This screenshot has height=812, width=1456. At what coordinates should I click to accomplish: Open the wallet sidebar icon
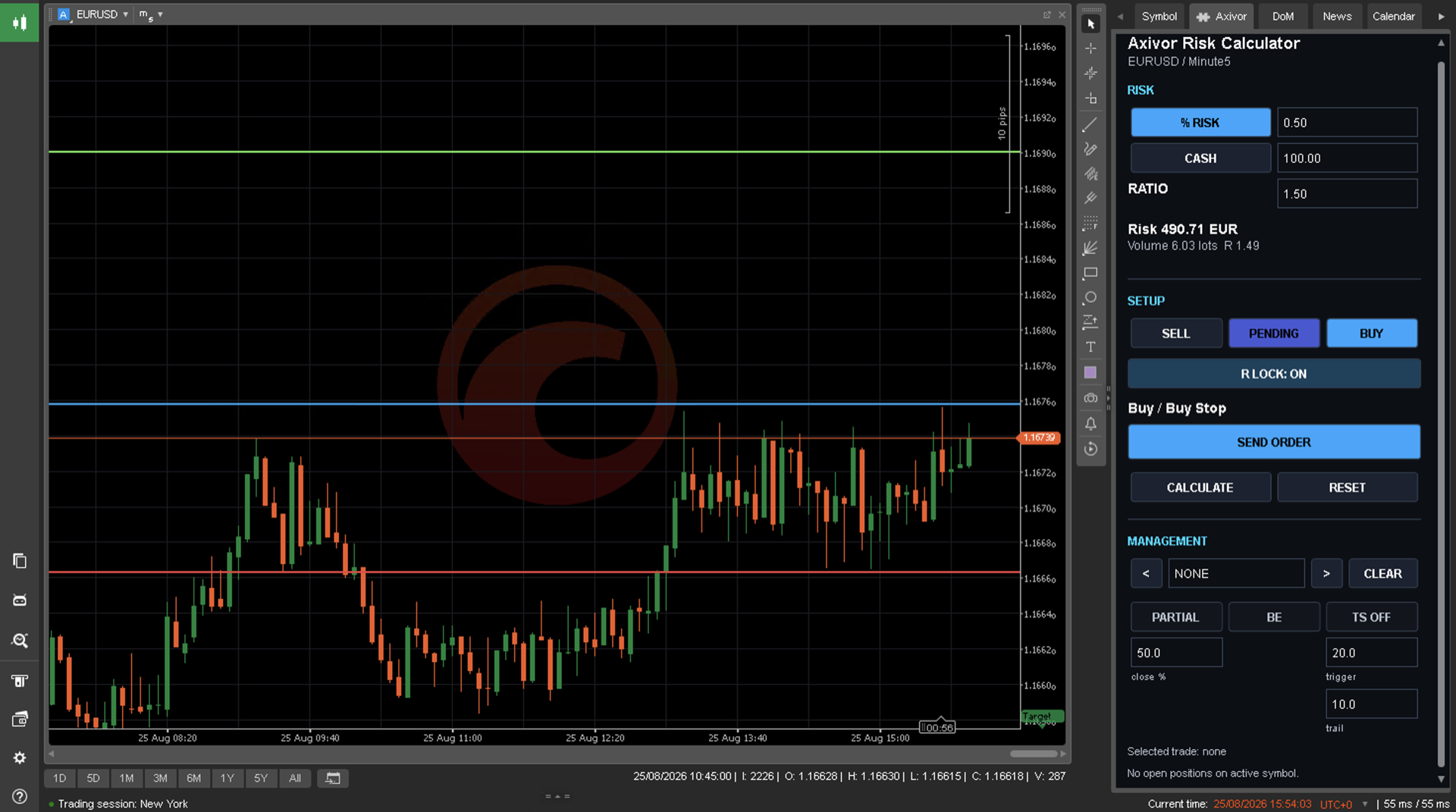(20, 719)
